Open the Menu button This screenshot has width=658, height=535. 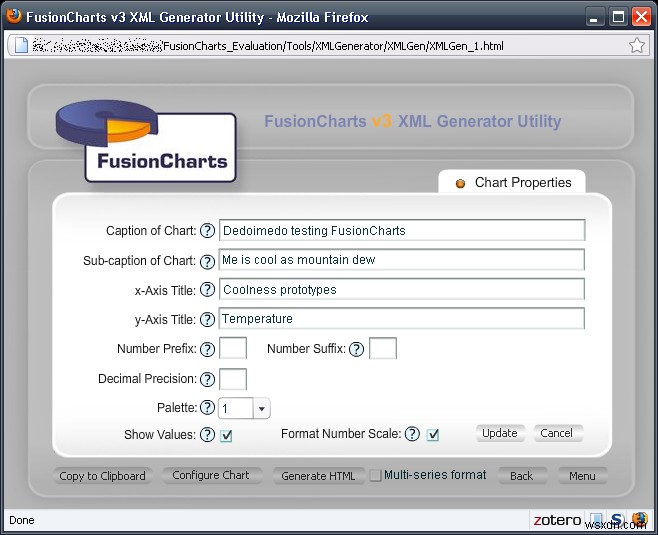pos(582,476)
